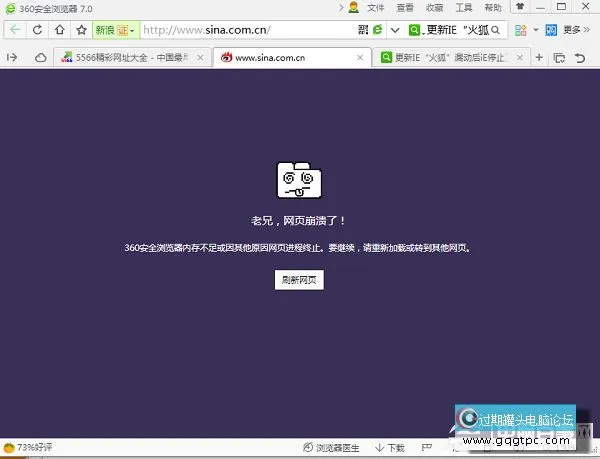Open a new tab with plus button

click(x=540, y=58)
